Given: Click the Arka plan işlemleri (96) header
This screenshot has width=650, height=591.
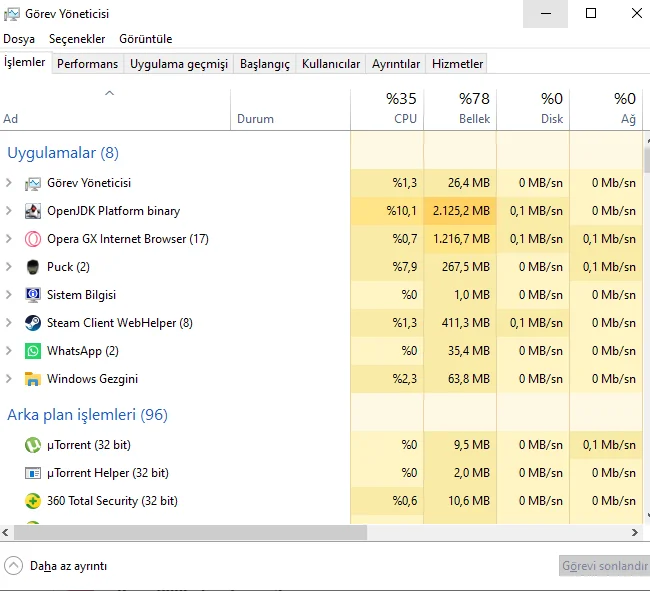Looking at the screenshot, I should [87, 415].
